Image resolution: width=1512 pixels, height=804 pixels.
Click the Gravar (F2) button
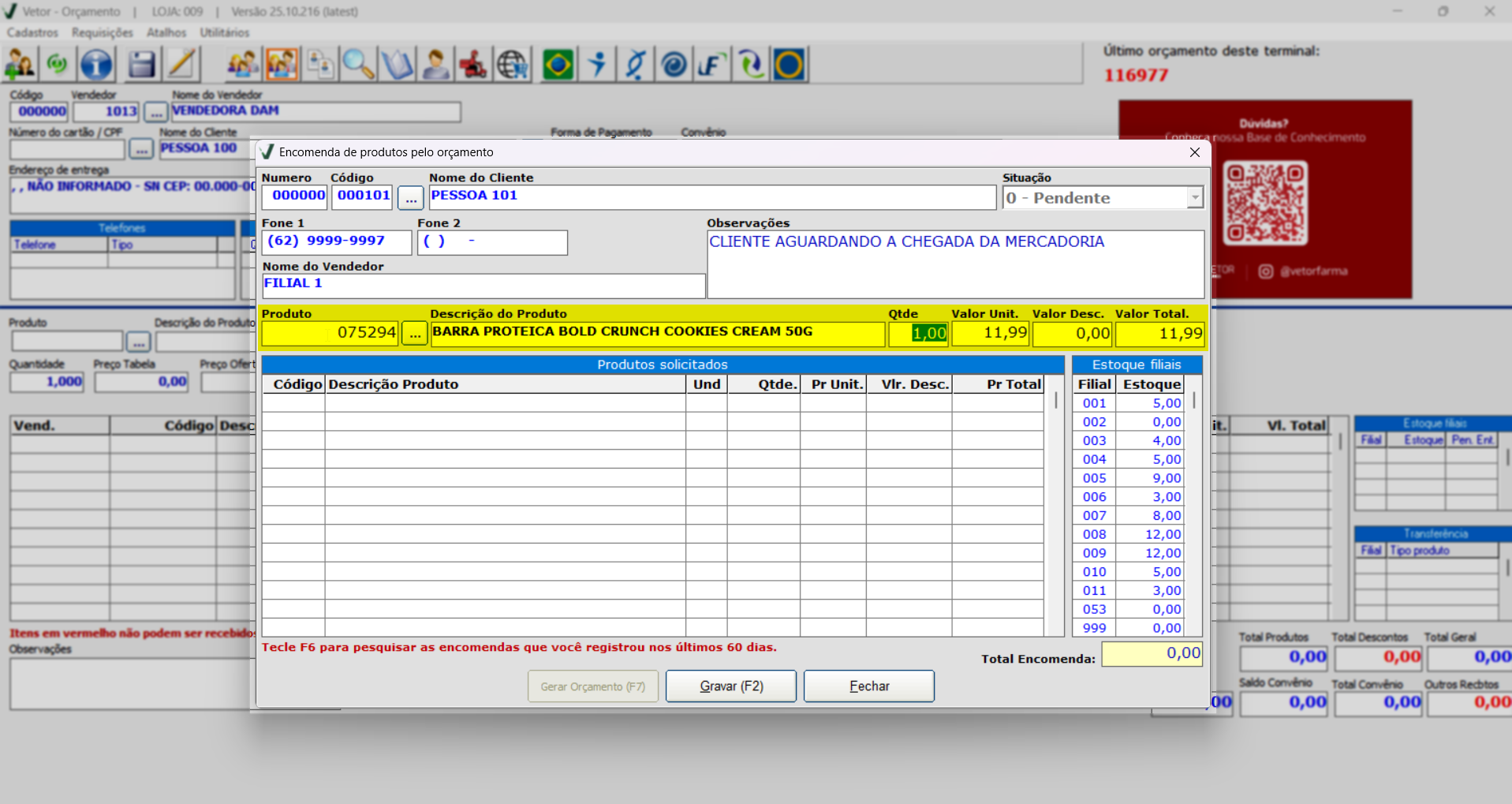coord(731,686)
